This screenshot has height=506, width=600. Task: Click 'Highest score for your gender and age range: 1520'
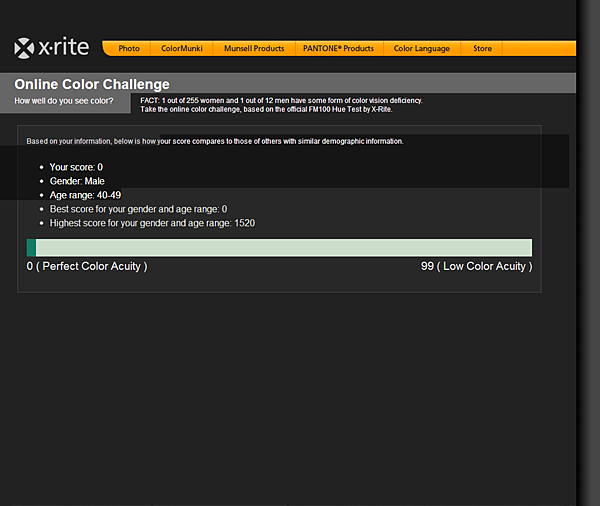pyautogui.click(x=152, y=223)
